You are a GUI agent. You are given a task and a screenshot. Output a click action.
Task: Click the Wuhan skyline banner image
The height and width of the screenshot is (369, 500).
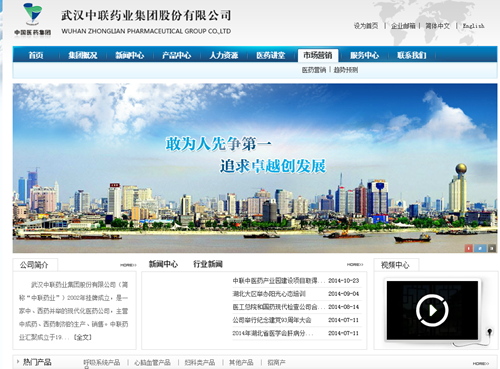tap(255, 168)
